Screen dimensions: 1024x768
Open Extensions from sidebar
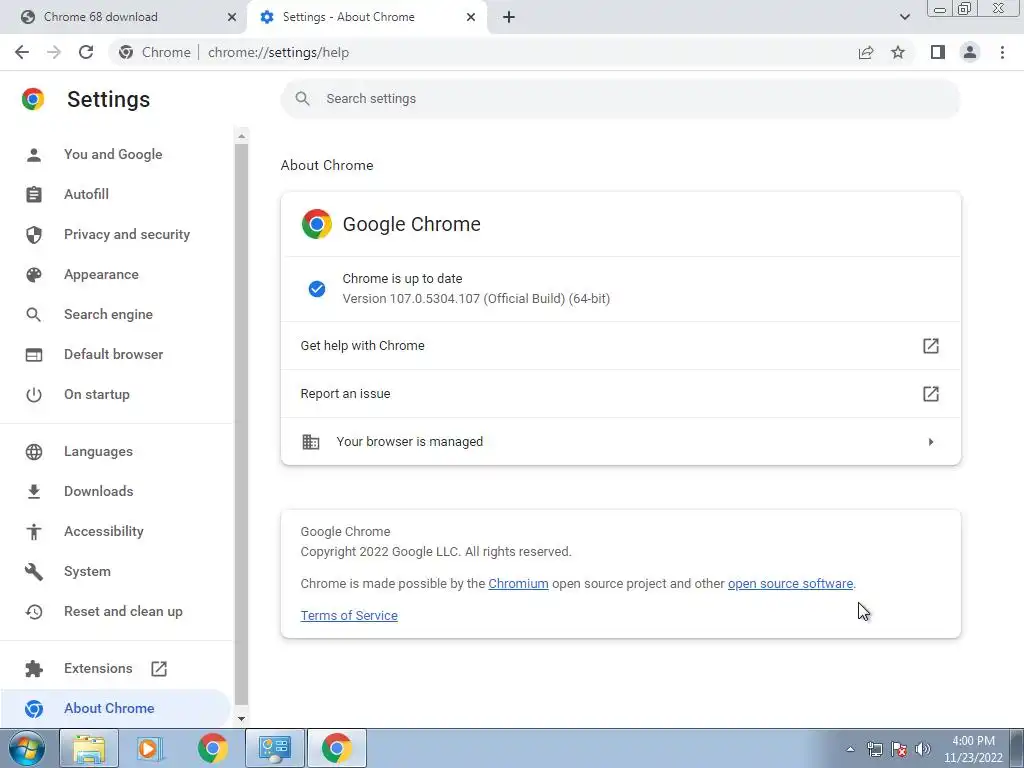98,668
